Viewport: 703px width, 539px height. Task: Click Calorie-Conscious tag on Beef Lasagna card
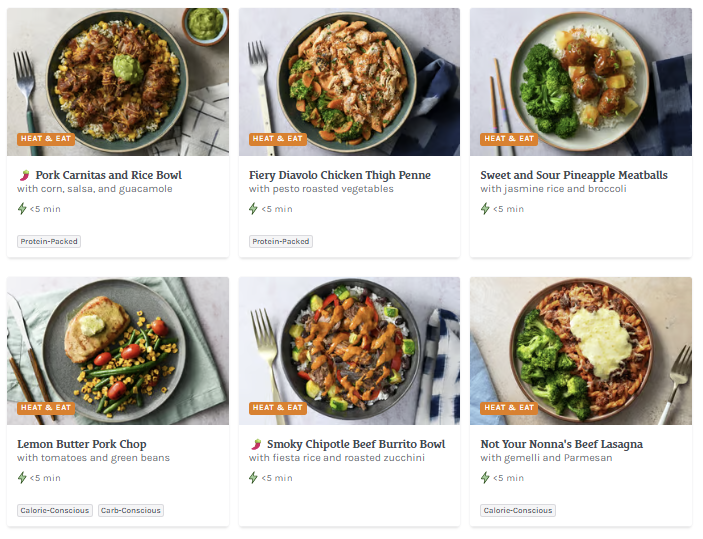518,510
